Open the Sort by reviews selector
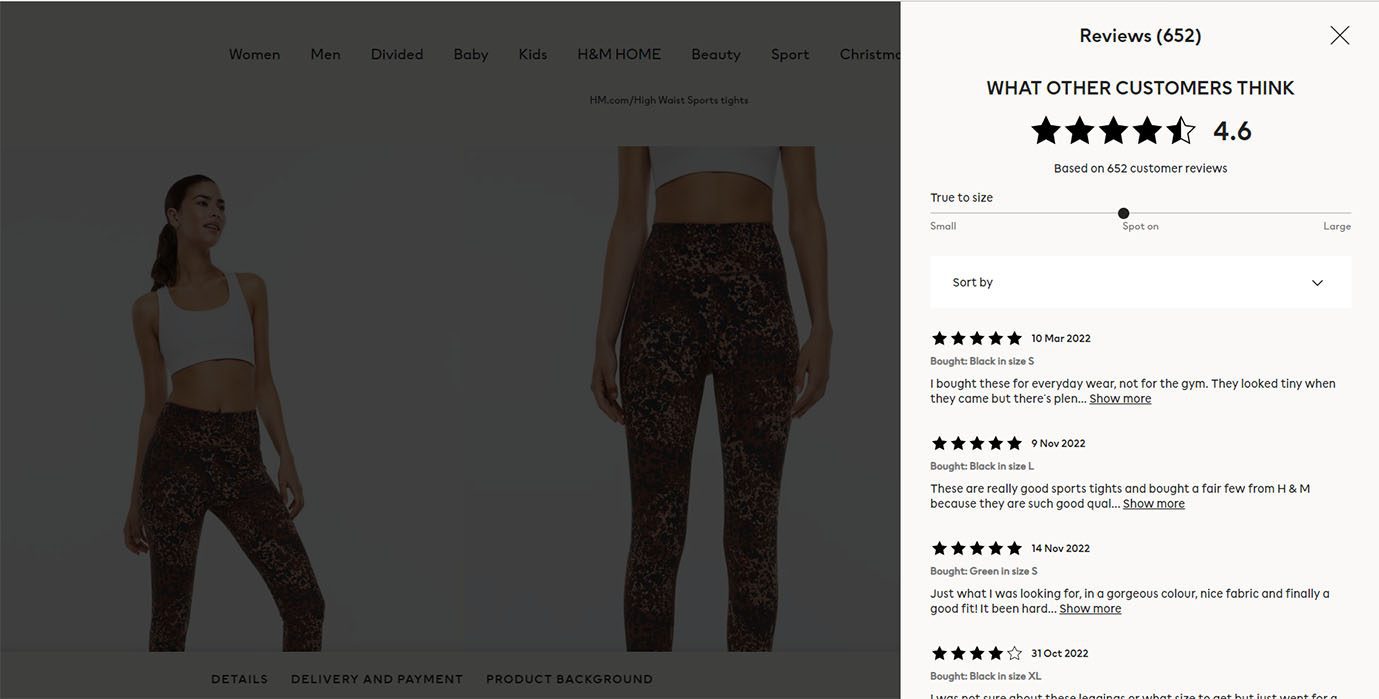The width and height of the screenshot is (1379, 699). 1140,282
